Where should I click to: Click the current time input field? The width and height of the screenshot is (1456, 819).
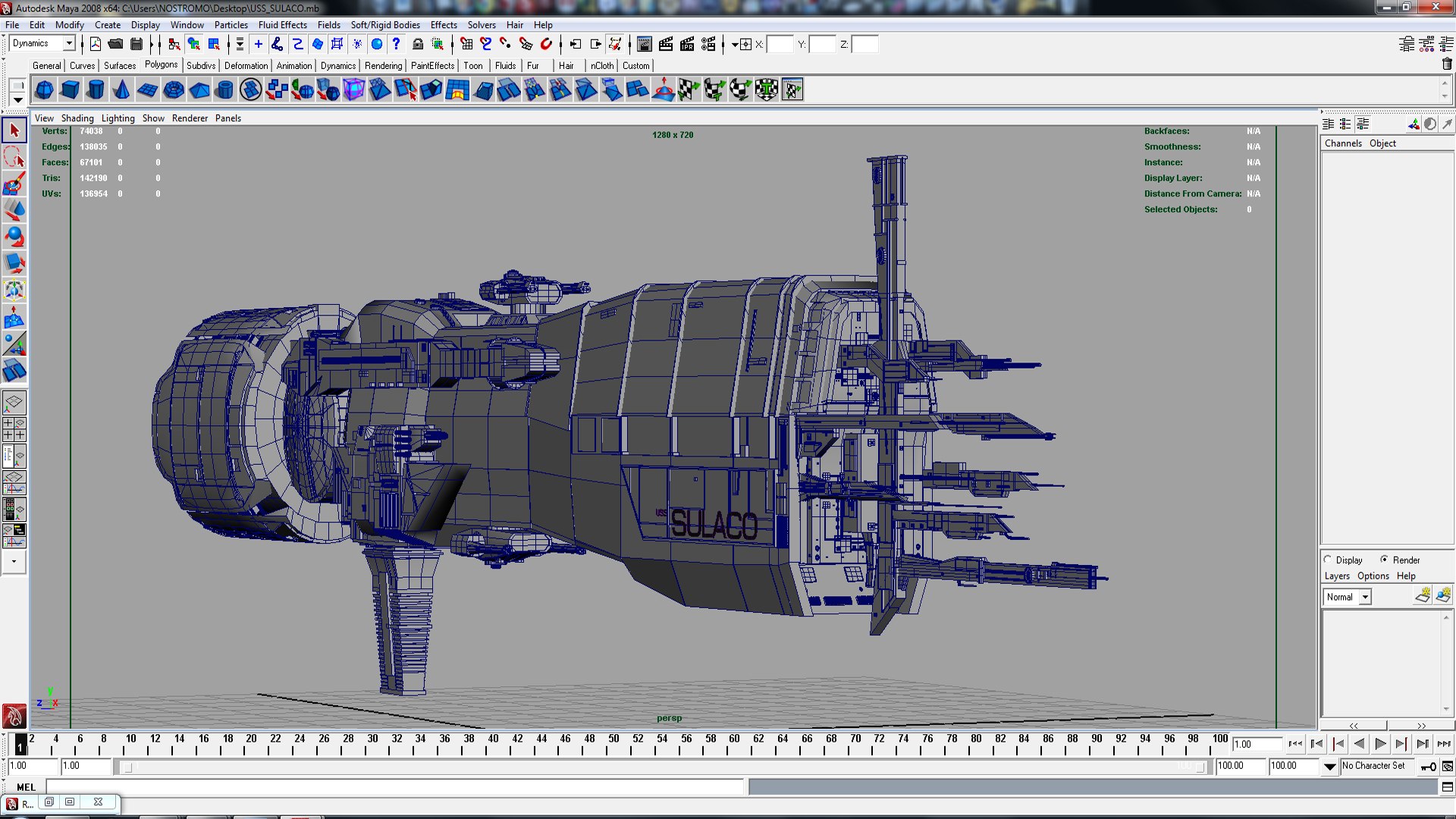click(1257, 744)
